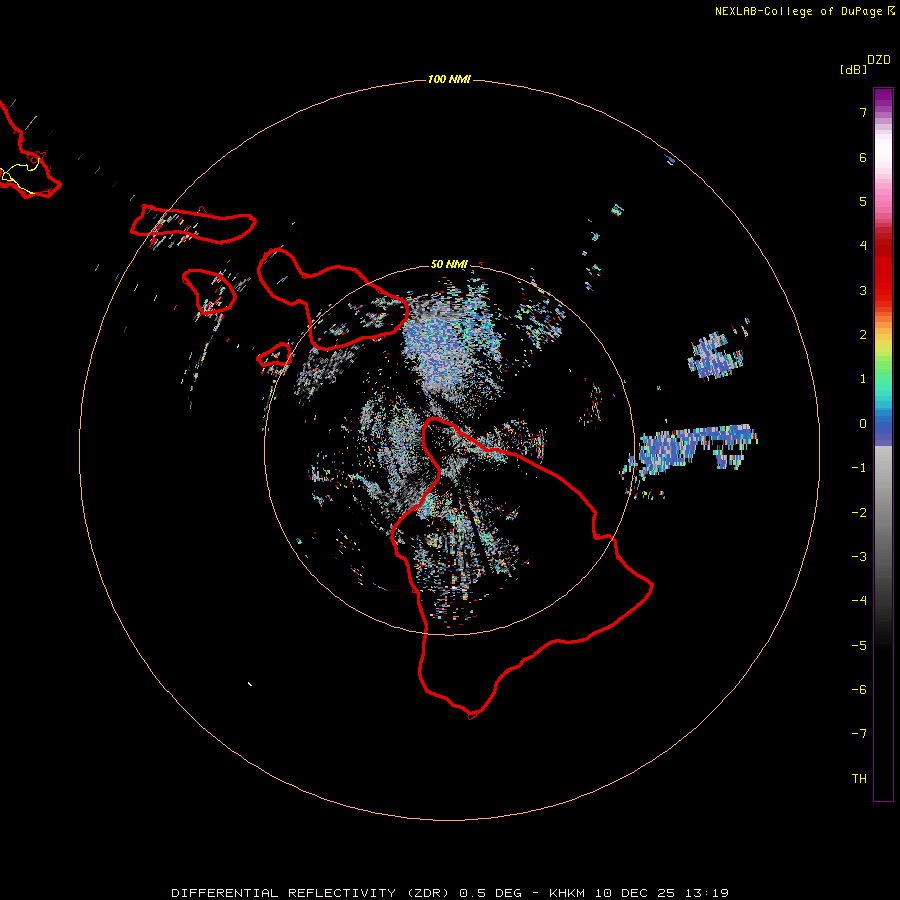Click the red section of the color bar

tap(883, 270)
